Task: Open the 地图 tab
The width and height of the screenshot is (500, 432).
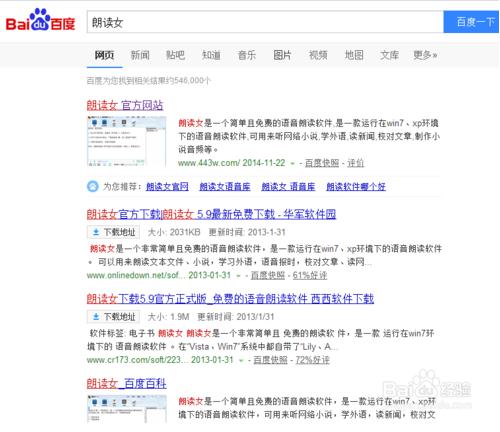Action: tap(354, 55)
